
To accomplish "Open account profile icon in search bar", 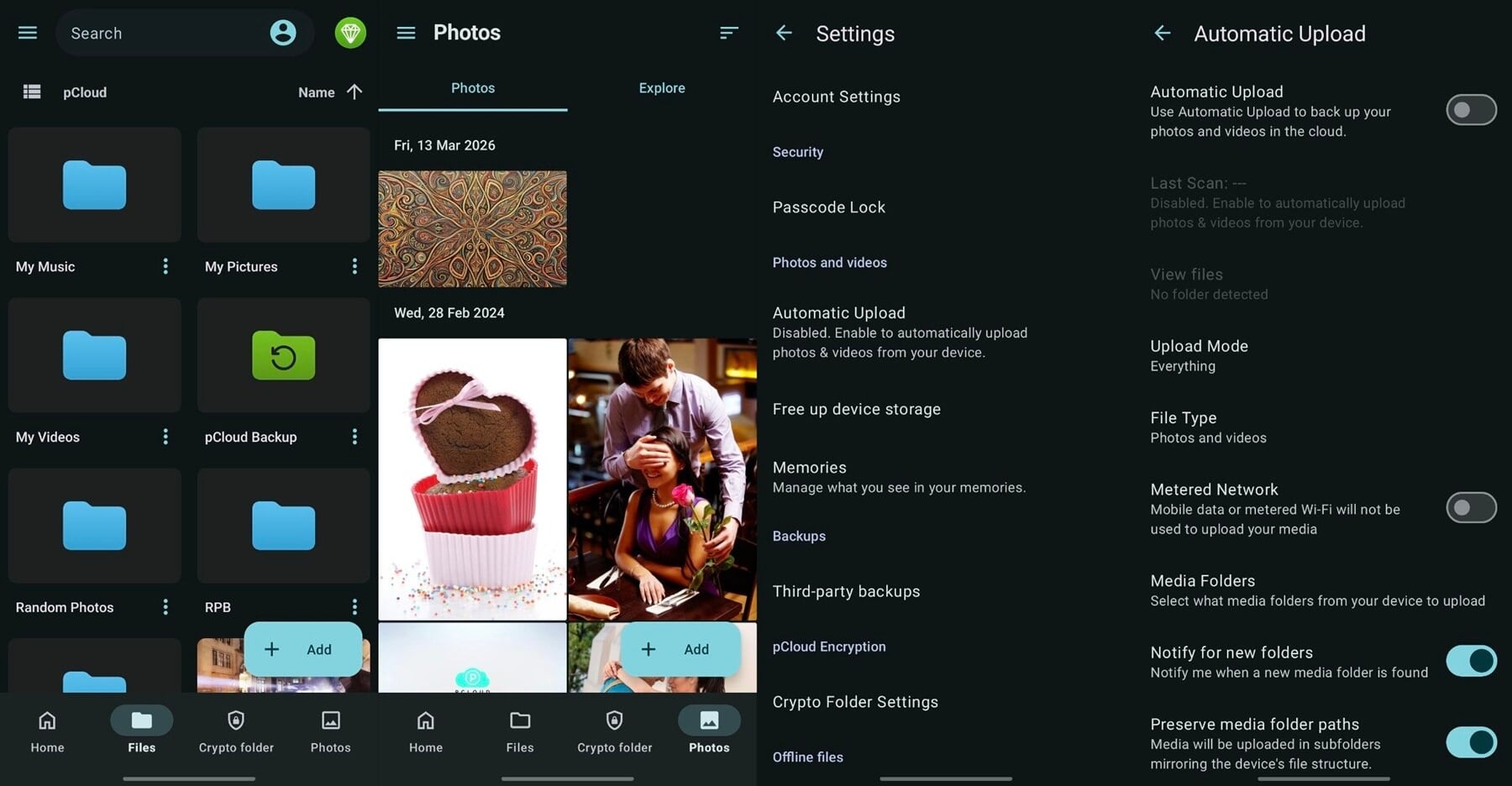I will (x=283, y=33).
